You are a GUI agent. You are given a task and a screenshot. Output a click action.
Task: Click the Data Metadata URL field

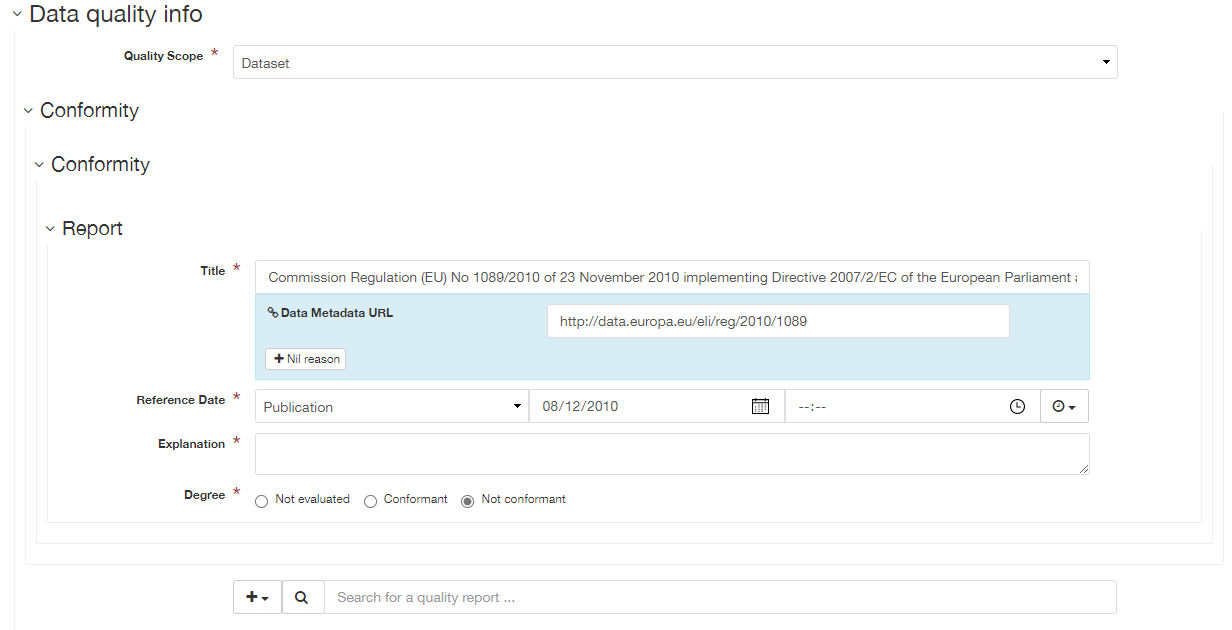(x=778, y=321)
